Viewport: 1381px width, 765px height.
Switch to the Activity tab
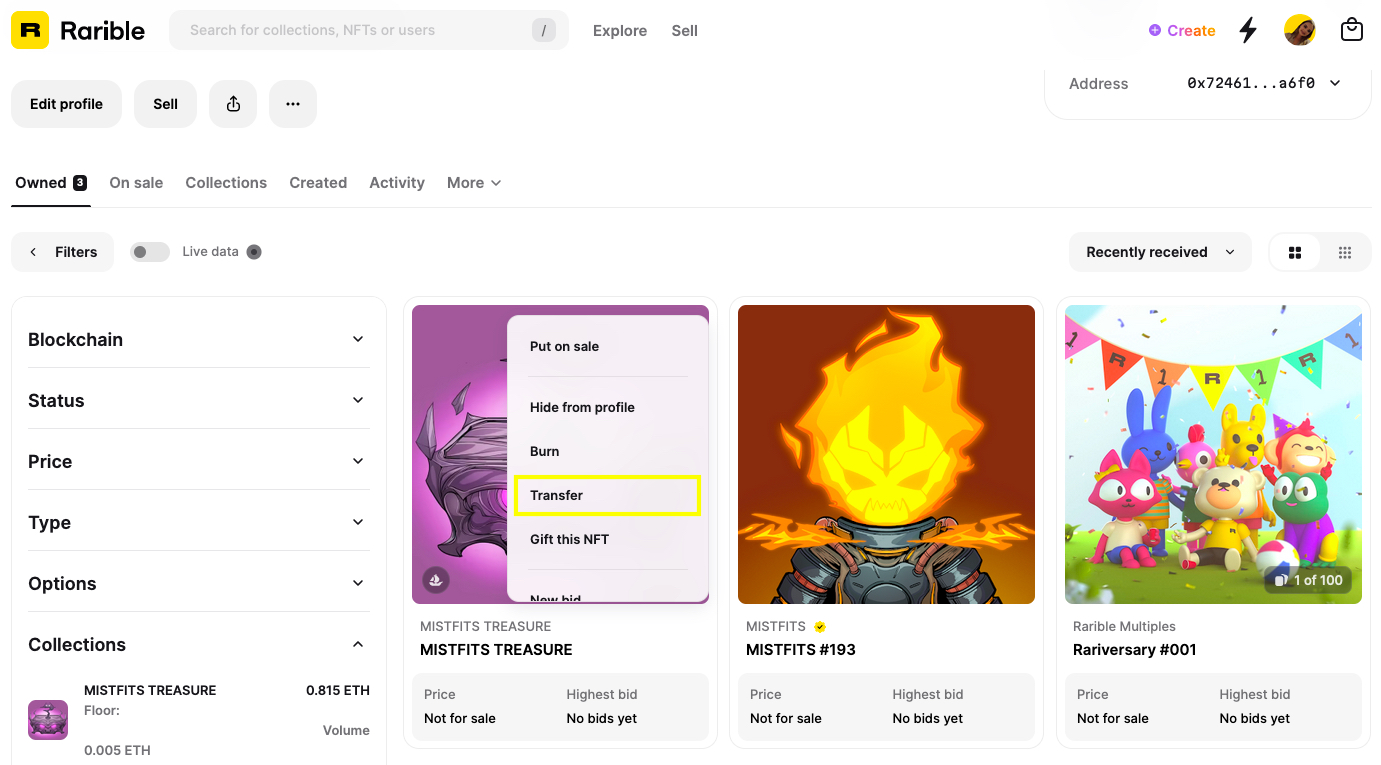[397, 183]
